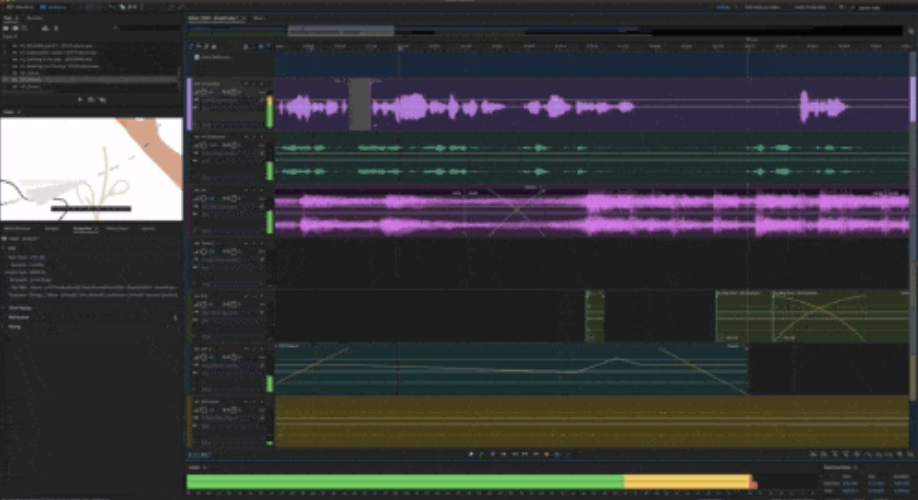The width and height of the screenshot is (918, 500).
Task: Click loop playback icon in Files panel
Action: point(90,99)
